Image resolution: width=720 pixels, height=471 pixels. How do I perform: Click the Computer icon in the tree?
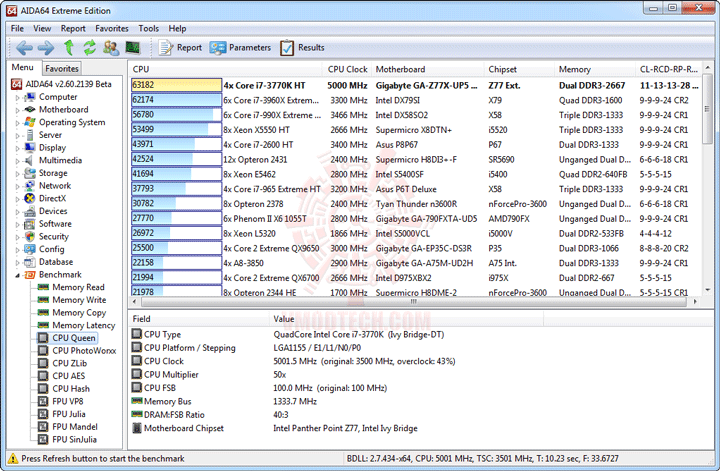click(x=30, y=97)
